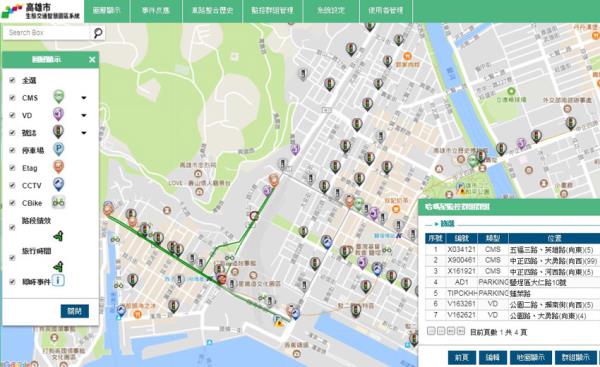Expand the VD layer dropdown arrow
600x367 pixels.
pyautogui.click(x=84, y=115)
